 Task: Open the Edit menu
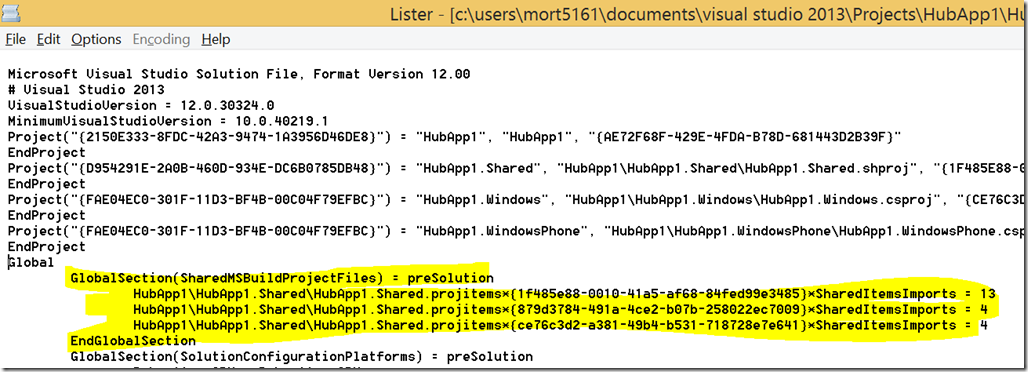pyautogui.click(x=48, y=39)
